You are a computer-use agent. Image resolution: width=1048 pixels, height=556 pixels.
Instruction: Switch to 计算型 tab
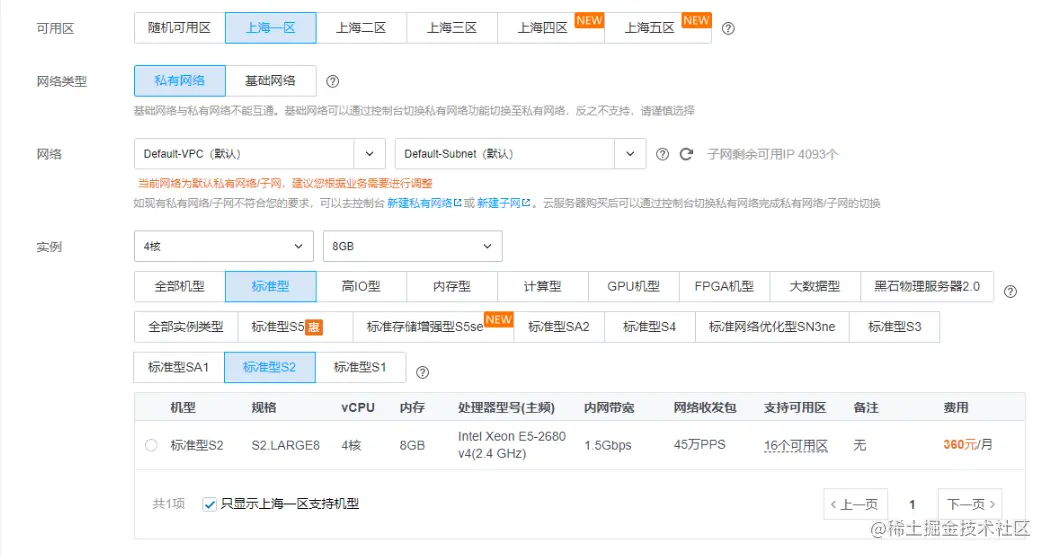[543, 286]
